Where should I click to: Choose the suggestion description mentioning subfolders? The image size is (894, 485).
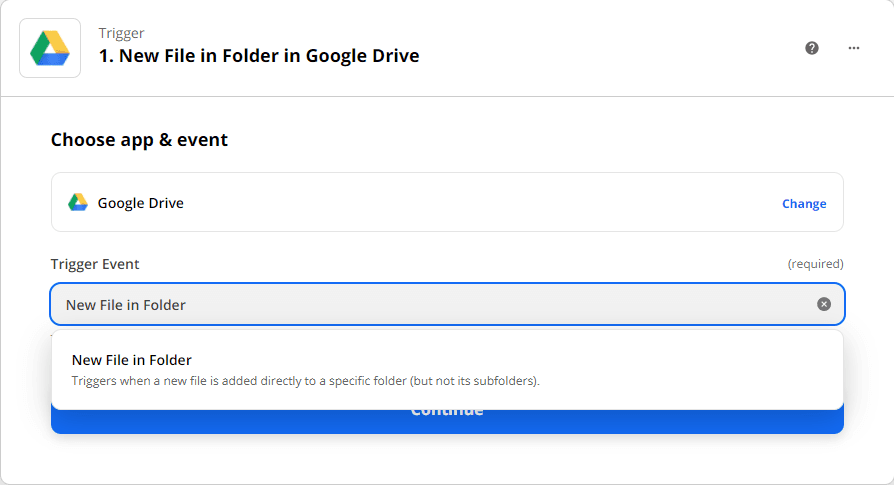pyautogui.click(x=306, y=381)
